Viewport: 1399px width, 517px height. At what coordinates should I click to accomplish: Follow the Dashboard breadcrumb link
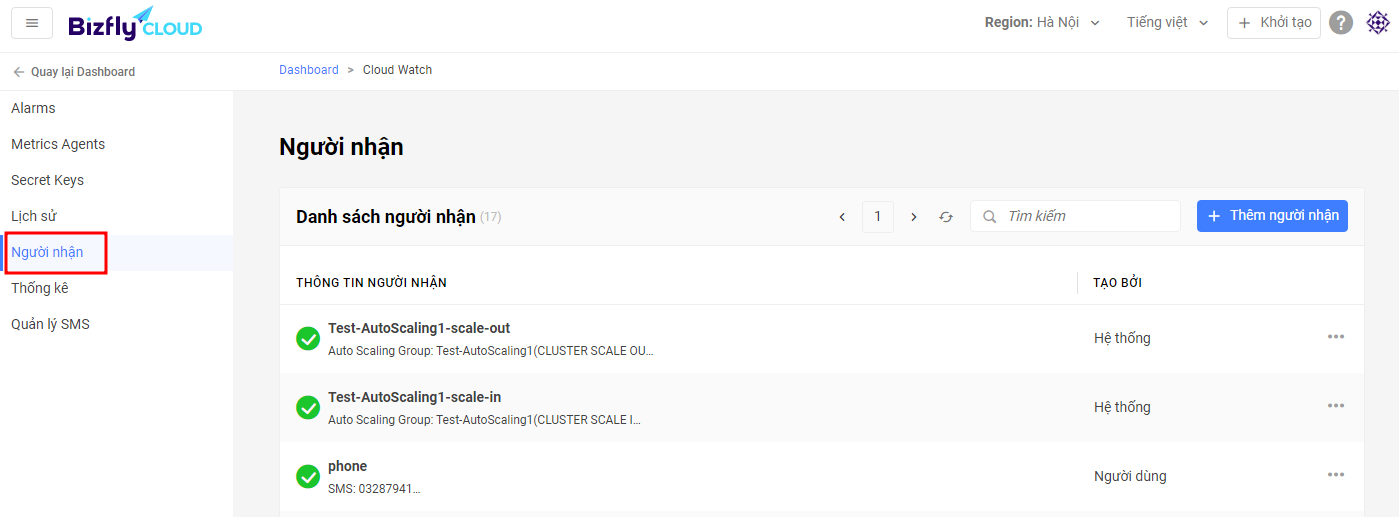(x=309, y=70)
